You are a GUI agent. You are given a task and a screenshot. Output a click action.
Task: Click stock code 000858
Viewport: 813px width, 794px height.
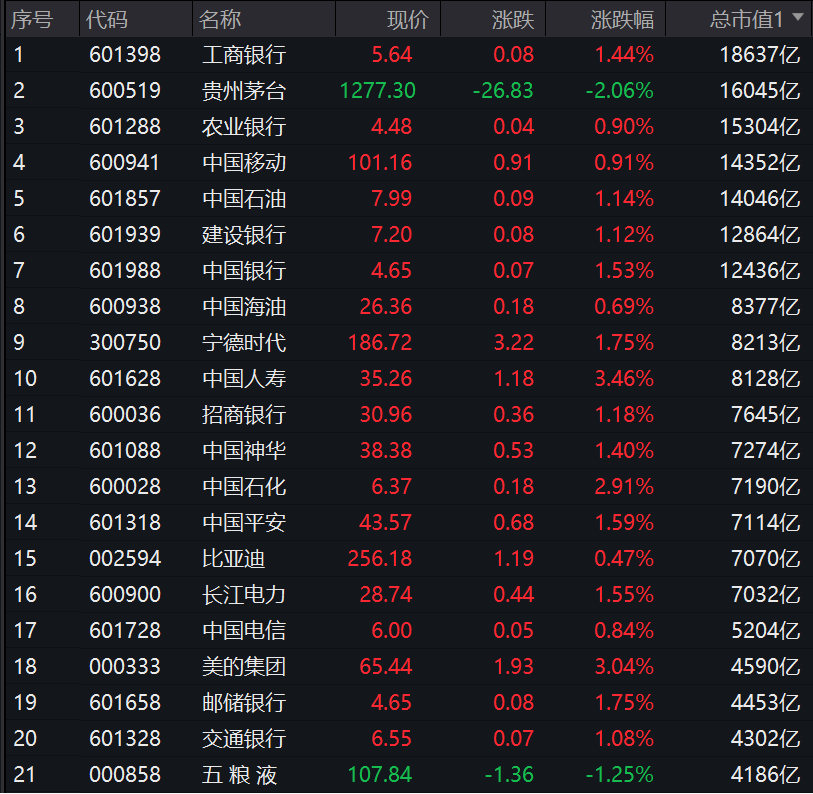coord(125,775)
